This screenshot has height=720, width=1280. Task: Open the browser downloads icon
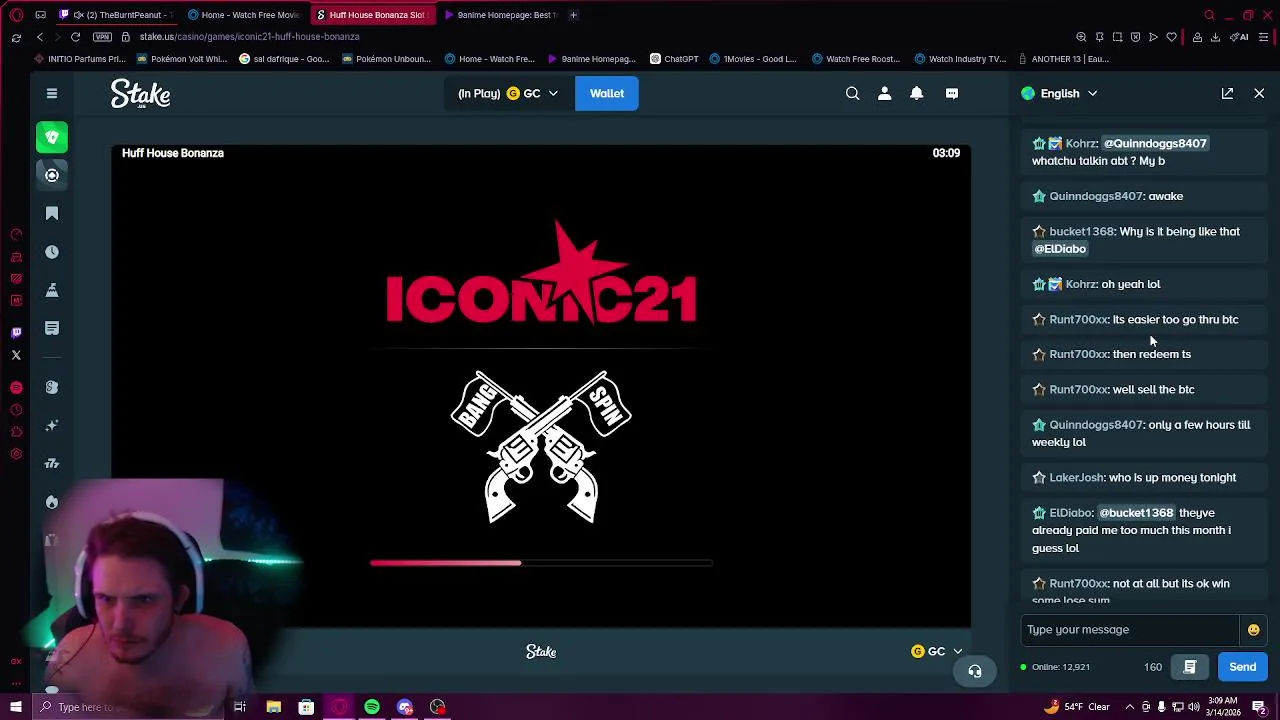coord(1215,37)
